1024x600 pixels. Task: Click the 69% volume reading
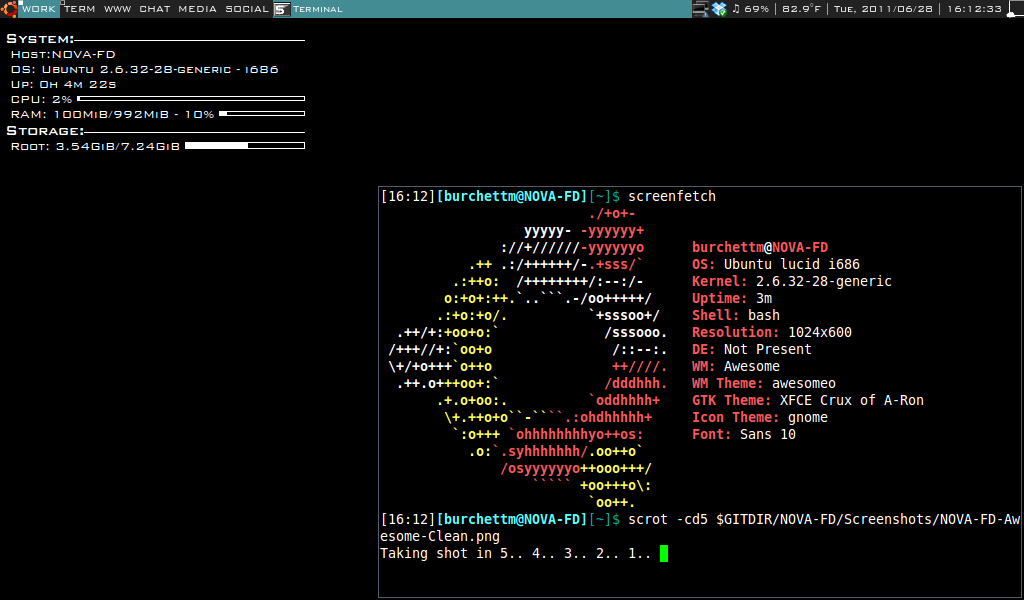click(x=756, y=9)
